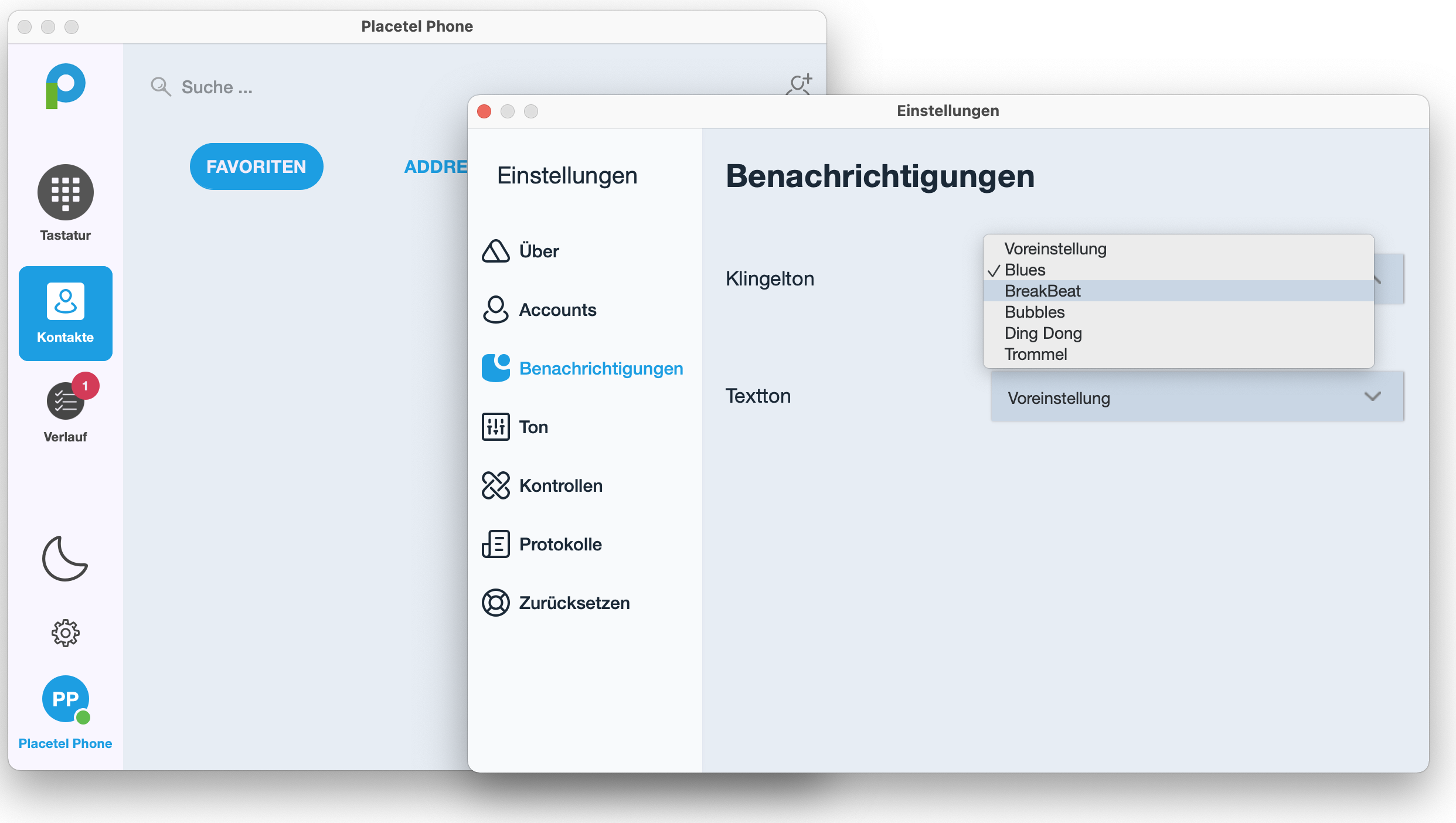
Task: Expand the Textton dropdown
Action: (x=1196, y=397)
